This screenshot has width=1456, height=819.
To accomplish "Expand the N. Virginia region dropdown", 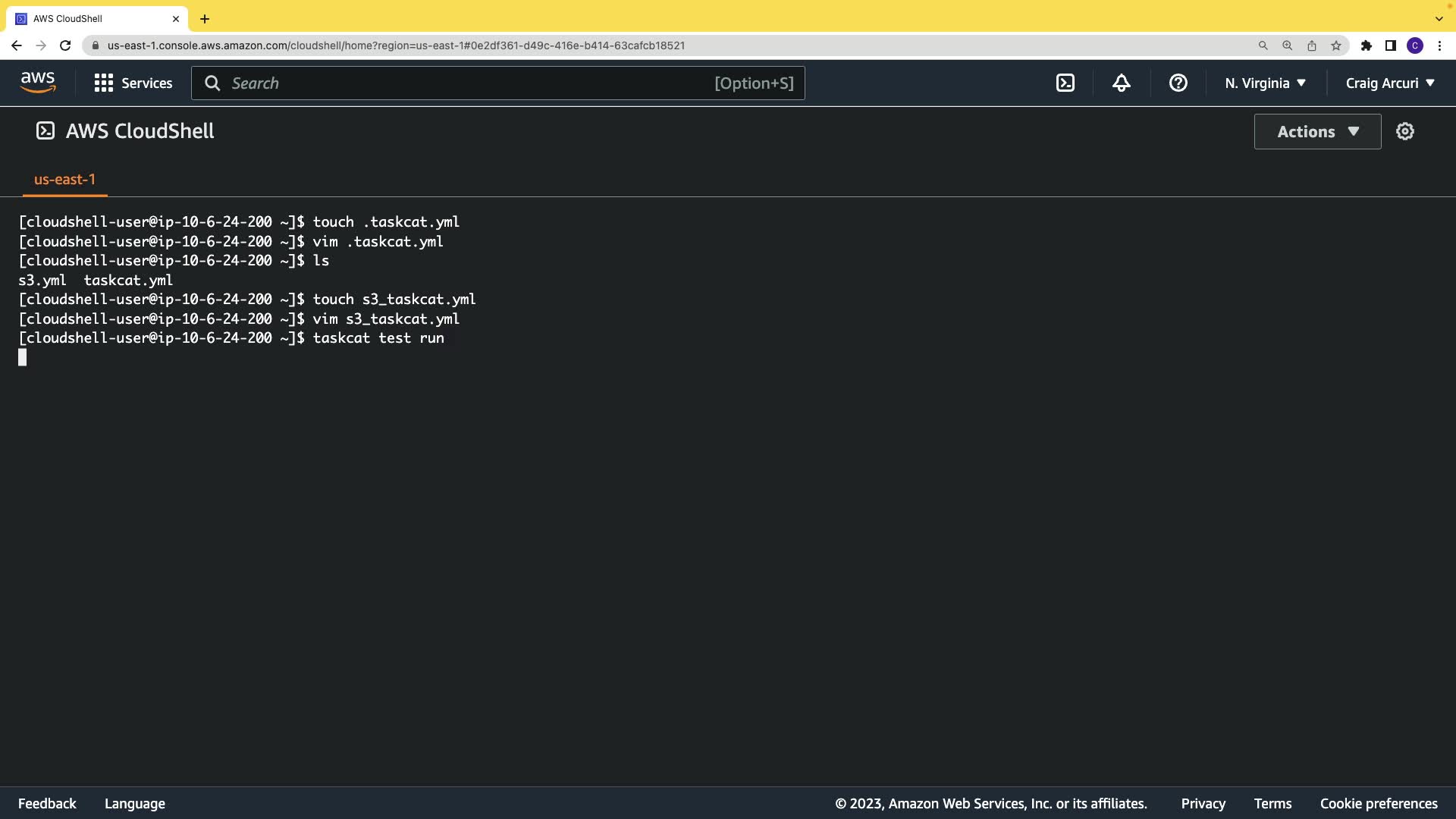I will (x=1265, y=83).
